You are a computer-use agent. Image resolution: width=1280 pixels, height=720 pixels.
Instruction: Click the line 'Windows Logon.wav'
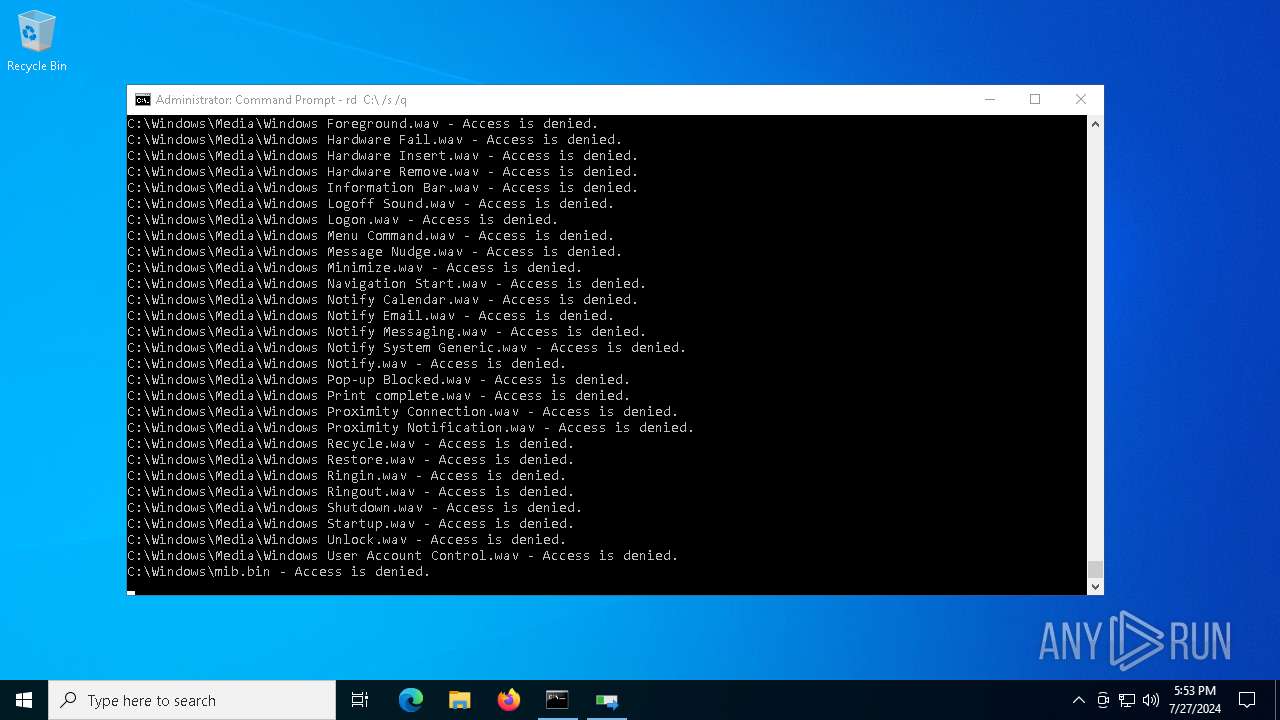pyautogui.click(x=343, y=220)
